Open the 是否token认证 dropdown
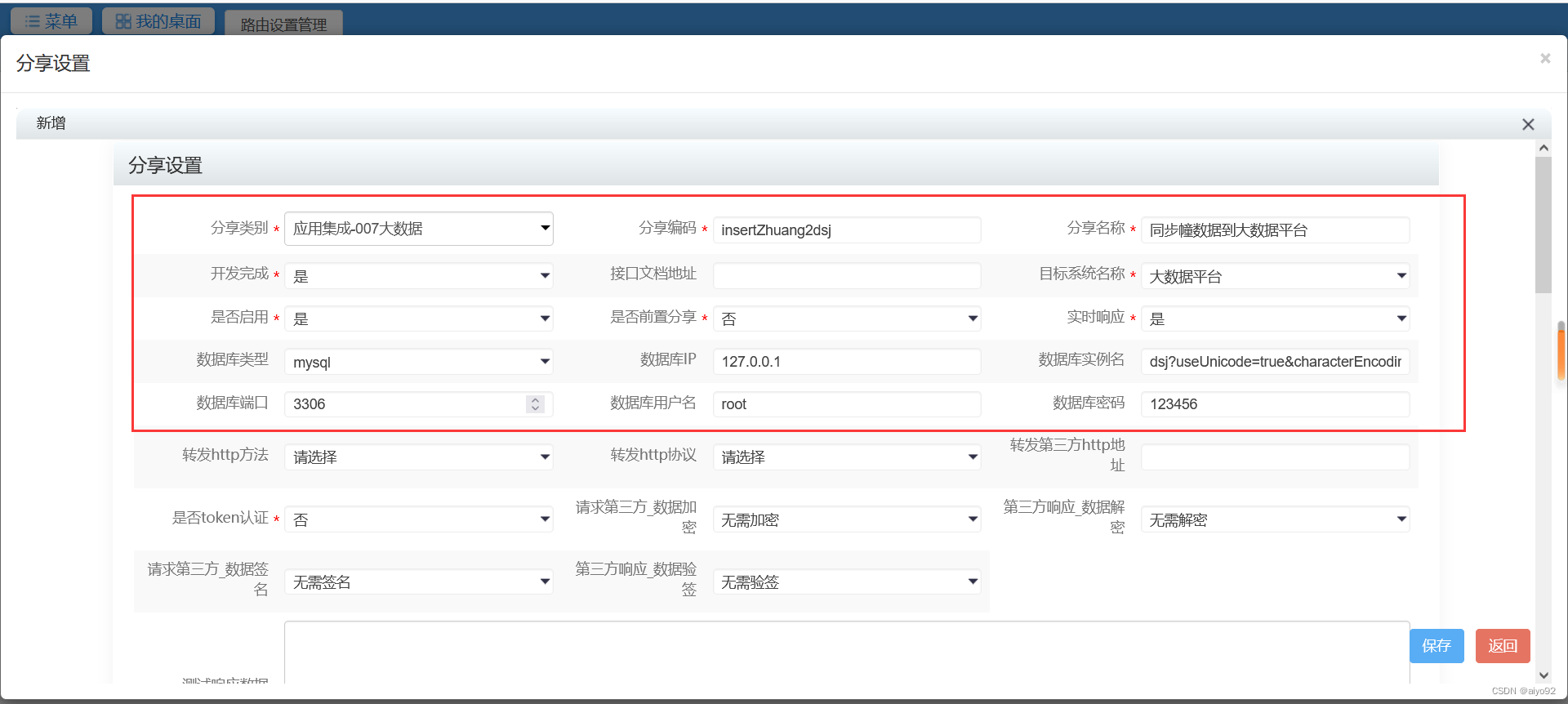Viewport: 1568px width, 704px height. (419, 519)
